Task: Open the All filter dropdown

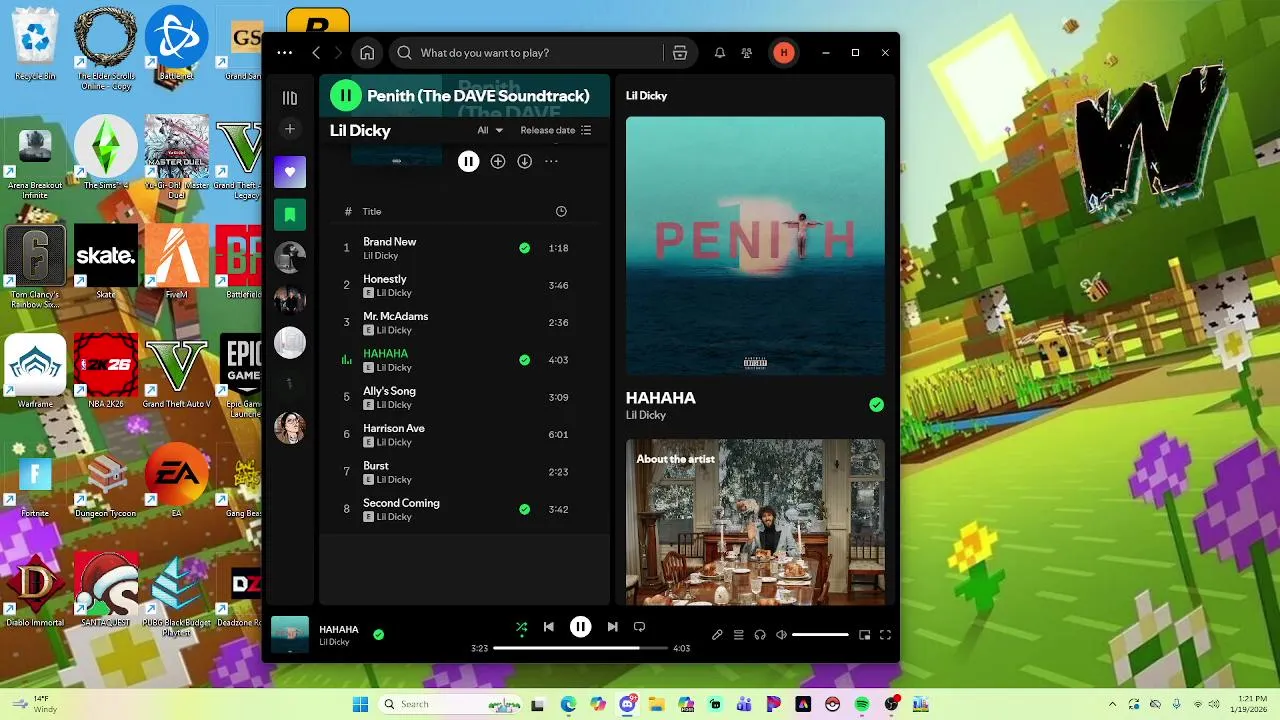Action: coord(490,130)
